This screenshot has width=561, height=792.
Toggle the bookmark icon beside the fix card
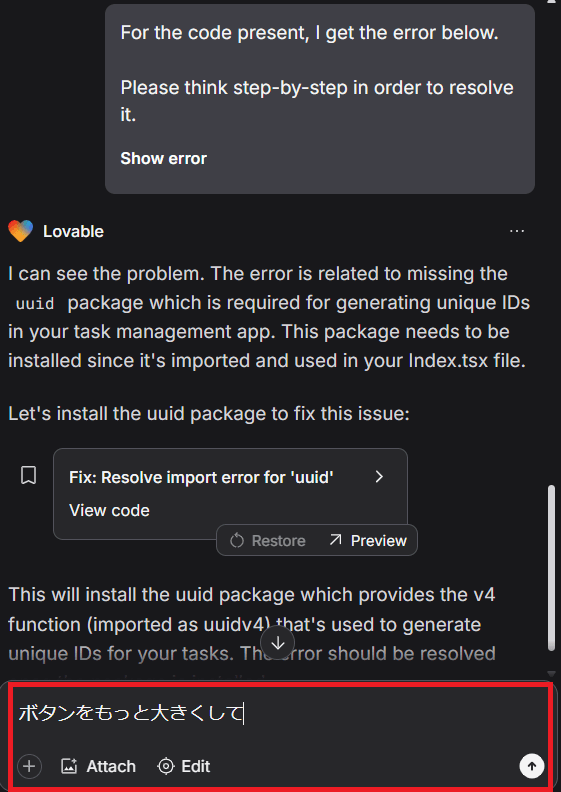[28, 476]
